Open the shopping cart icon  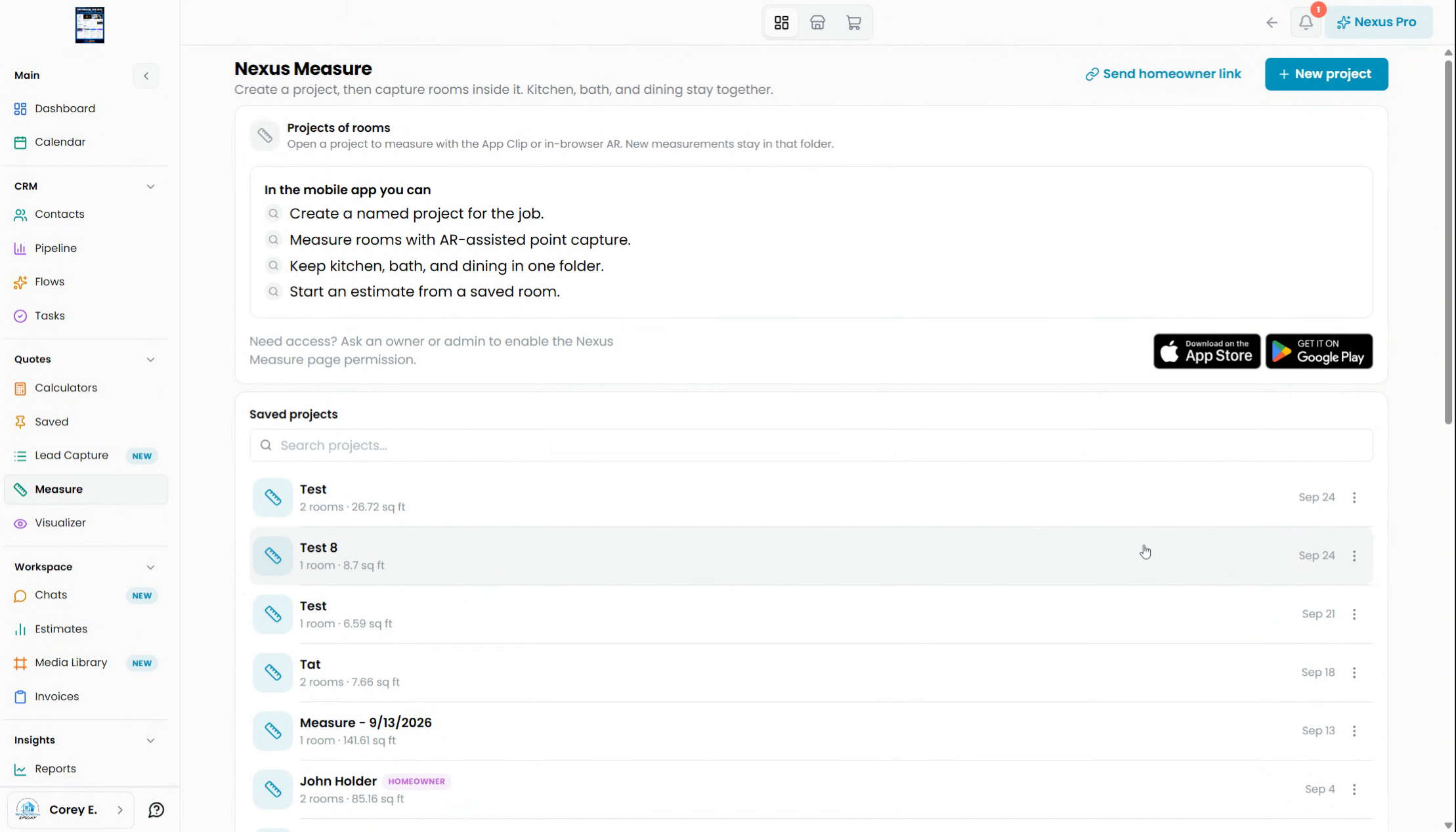point(853,22)
